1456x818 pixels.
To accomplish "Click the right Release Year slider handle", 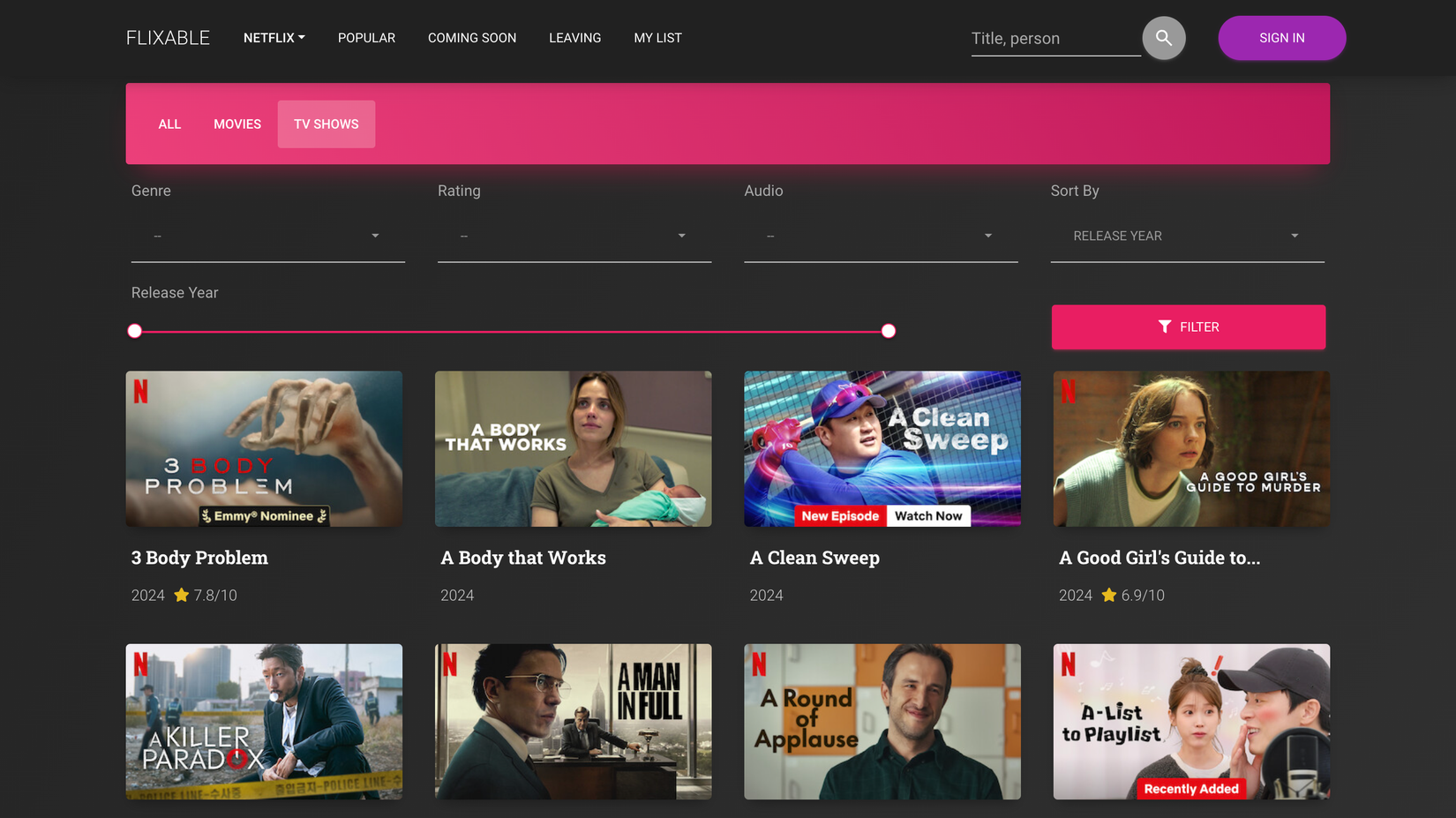I will (x=889, y=331).
